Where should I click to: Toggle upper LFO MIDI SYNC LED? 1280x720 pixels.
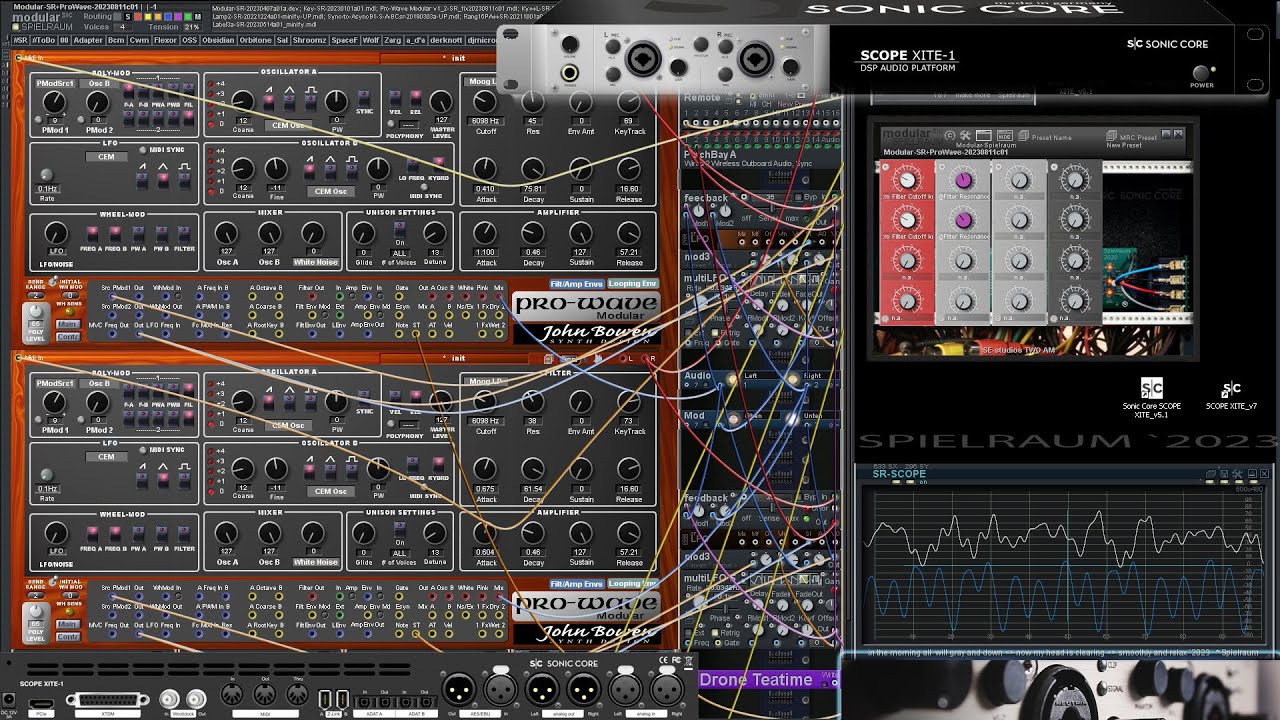[x=142, y=150]
